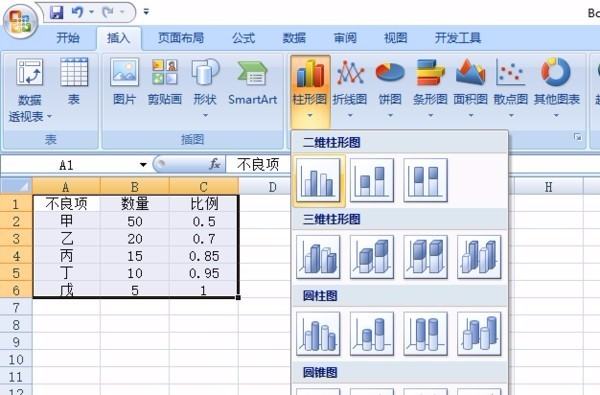
Task: Open the 饼图 pie chart menu
Action: tap(390, 88)
